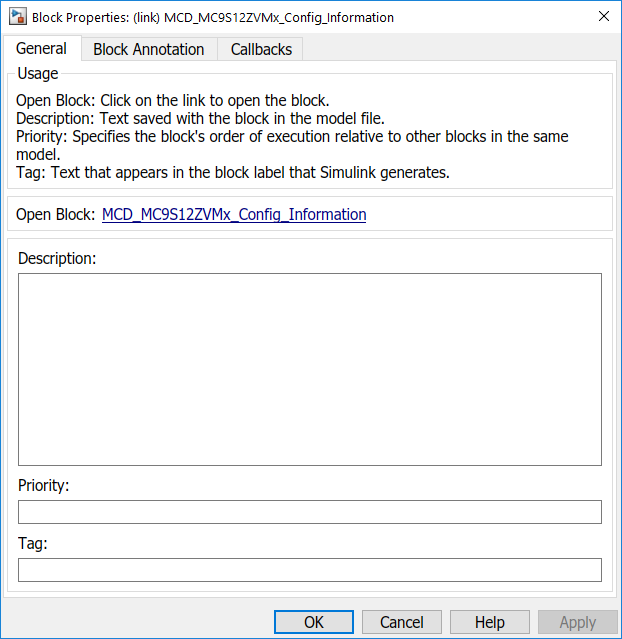Click the Usage group heading
Viewport: 622px width, 639px height.
pyautogui.click(x=38, y=73)
